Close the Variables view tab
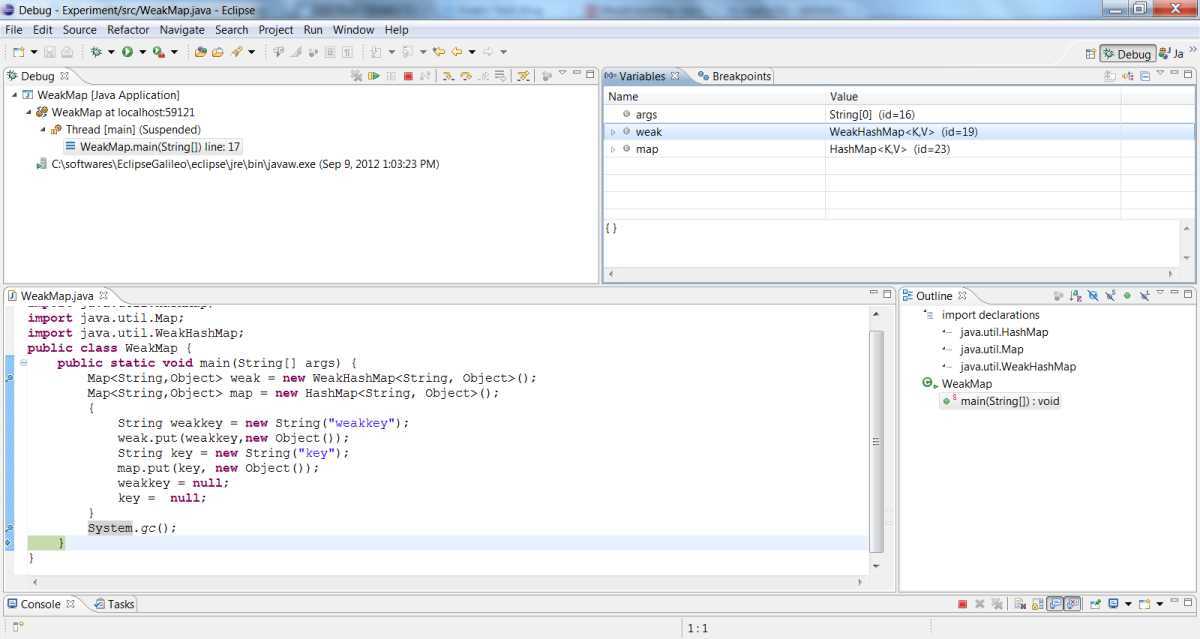This screenshot has height=639, width=1200. pyautogui.click(x=675, y=76)
